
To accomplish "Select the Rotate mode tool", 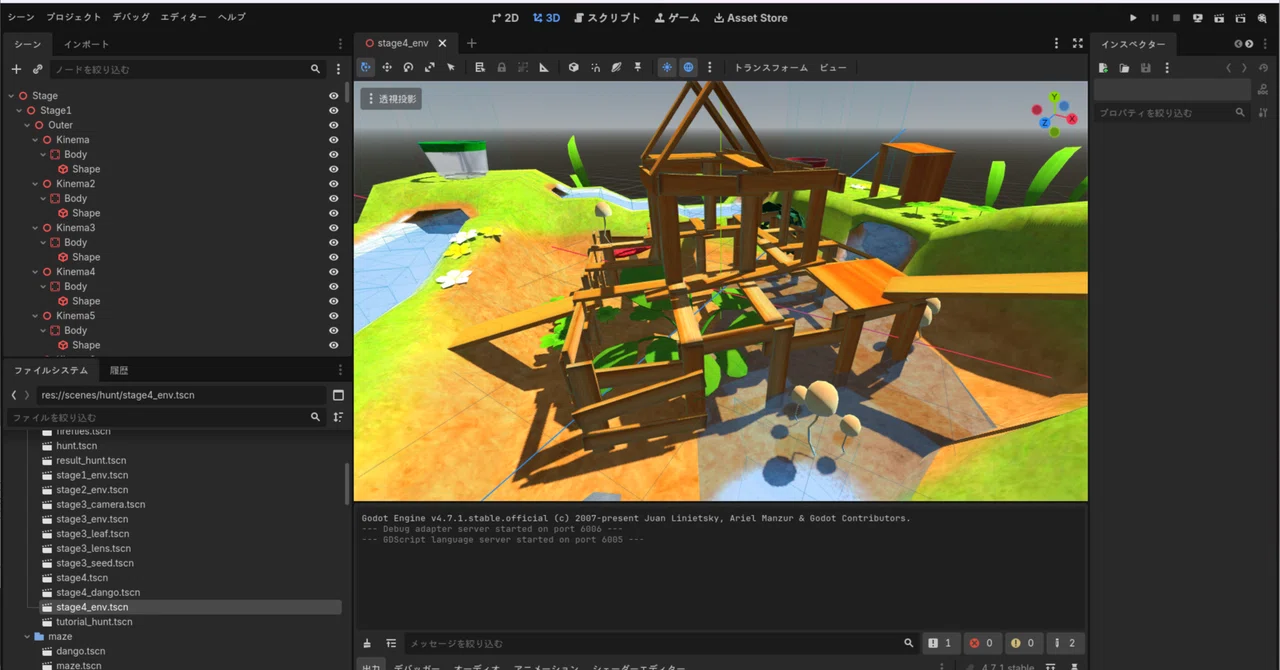I will tap(408, 67).
